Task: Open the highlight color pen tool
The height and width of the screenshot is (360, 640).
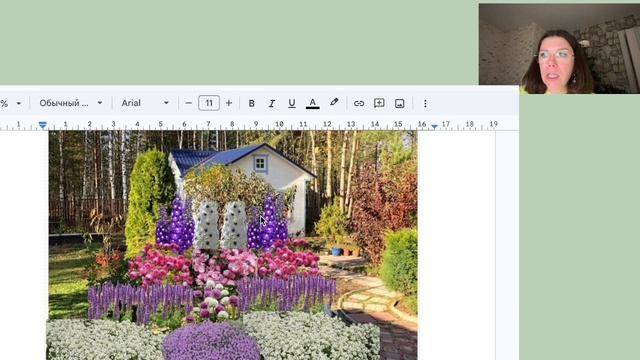Action: click(x=334, y=103)
